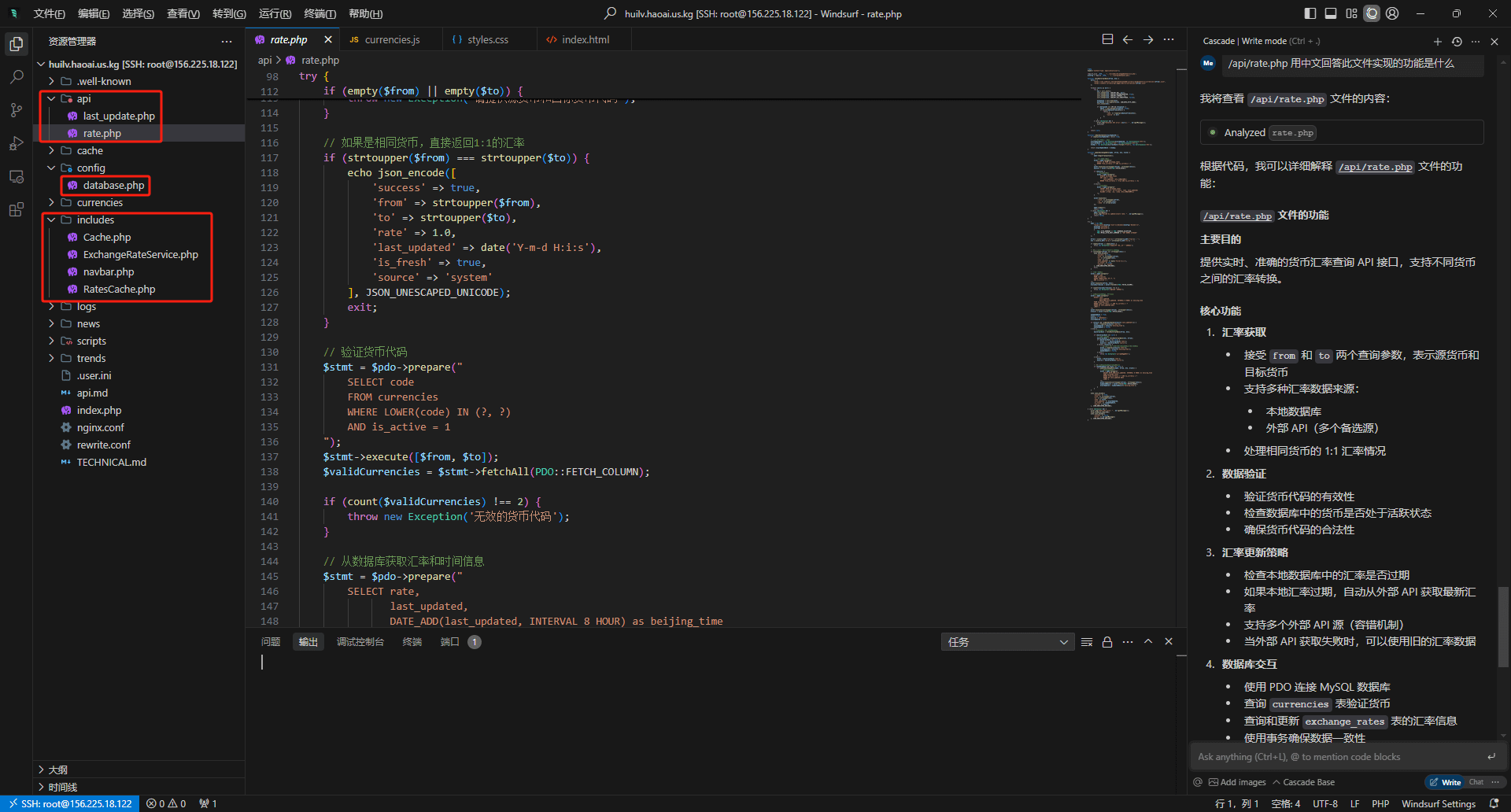The height and width of the screenshot is (812, 1511).
Task: Clear output with the list icon in the panel
Action: point(1087,642)
